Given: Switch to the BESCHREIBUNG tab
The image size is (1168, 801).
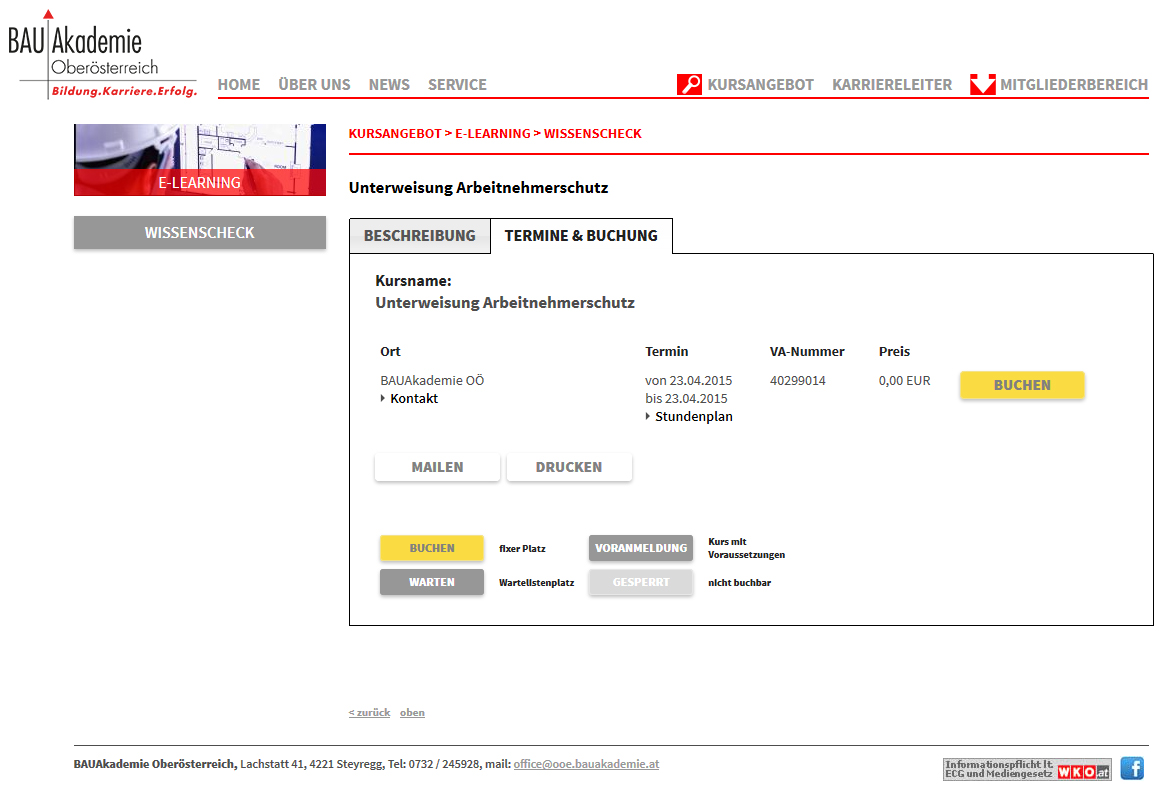Looking at the screenshot, I should [419, 235].
